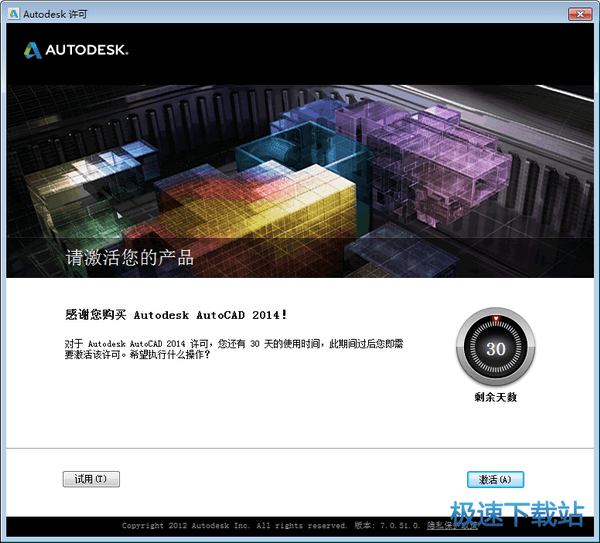Click the 请激活您的产品 banner heading

coord(129,257)
